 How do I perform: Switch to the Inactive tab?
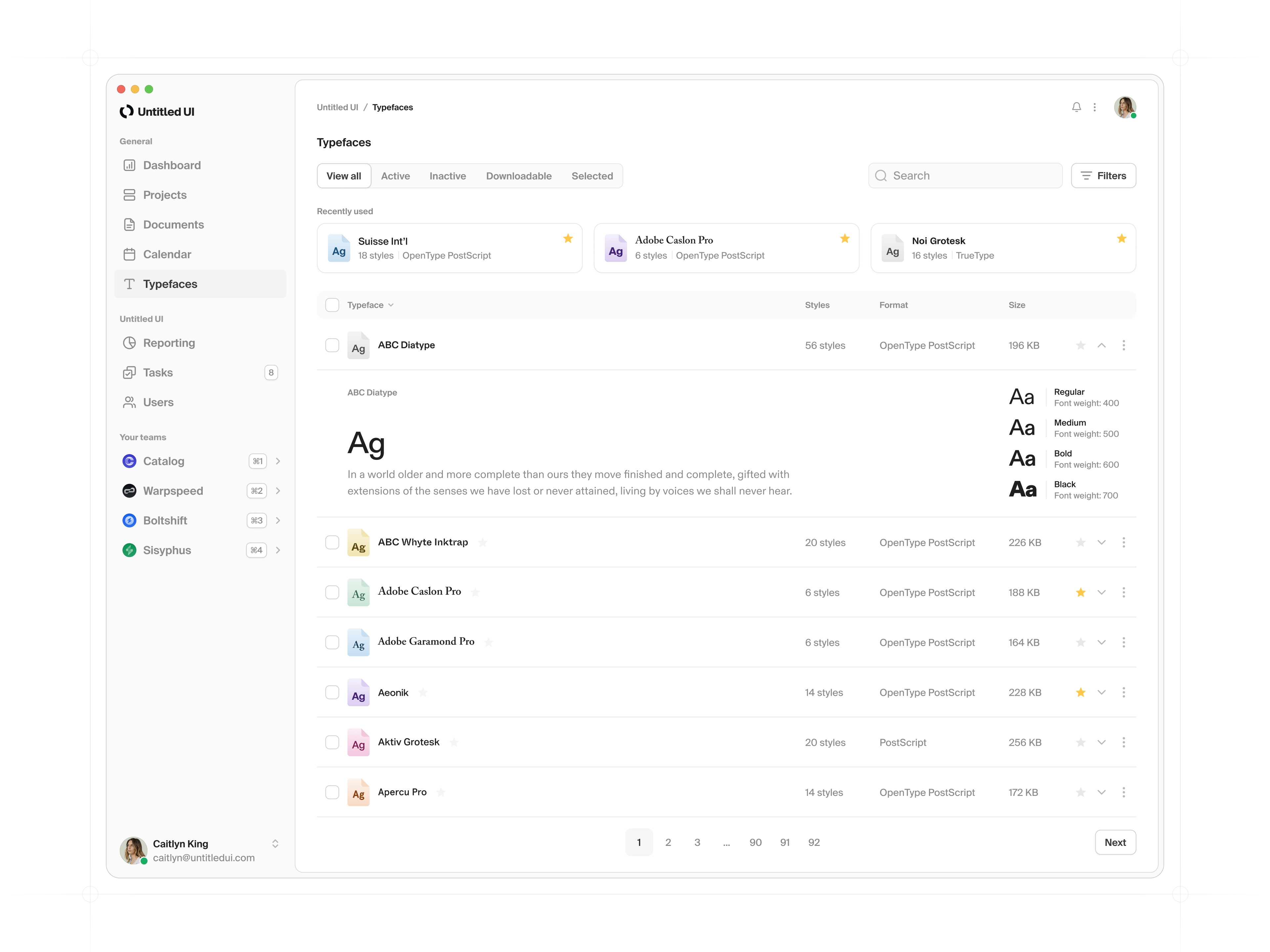point(447,176)
